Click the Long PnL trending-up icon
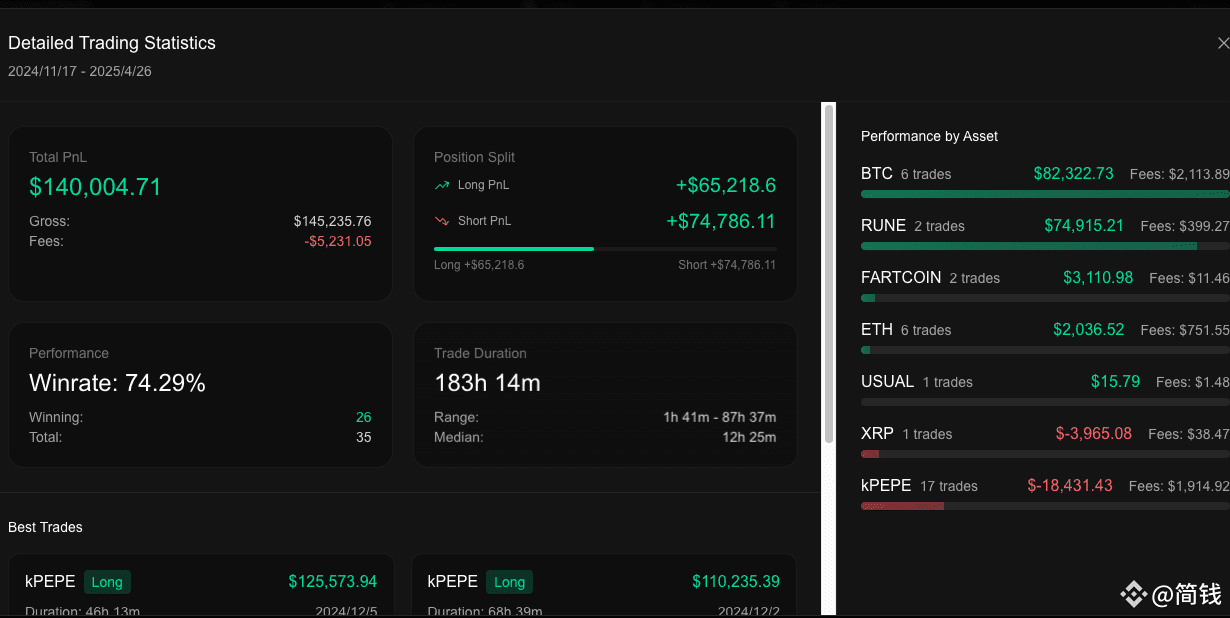The height and width of the screenshot is (618, 1230). point(442,185)
